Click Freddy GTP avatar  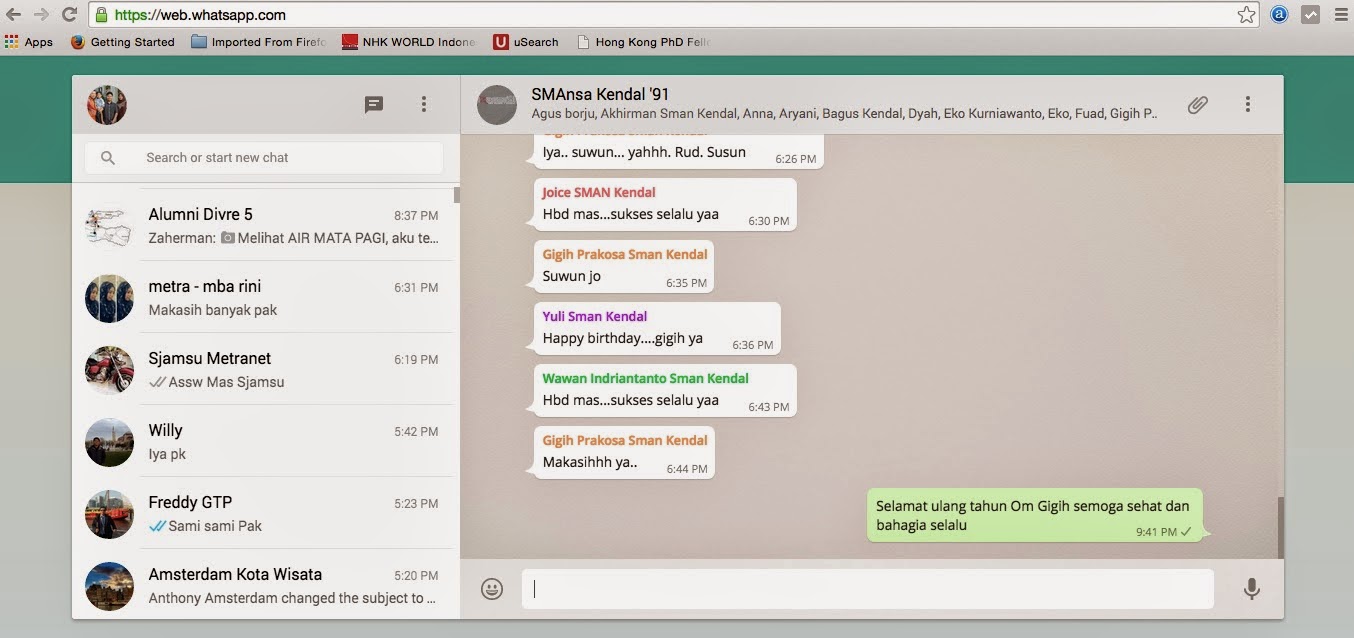[x=110, y=514]
